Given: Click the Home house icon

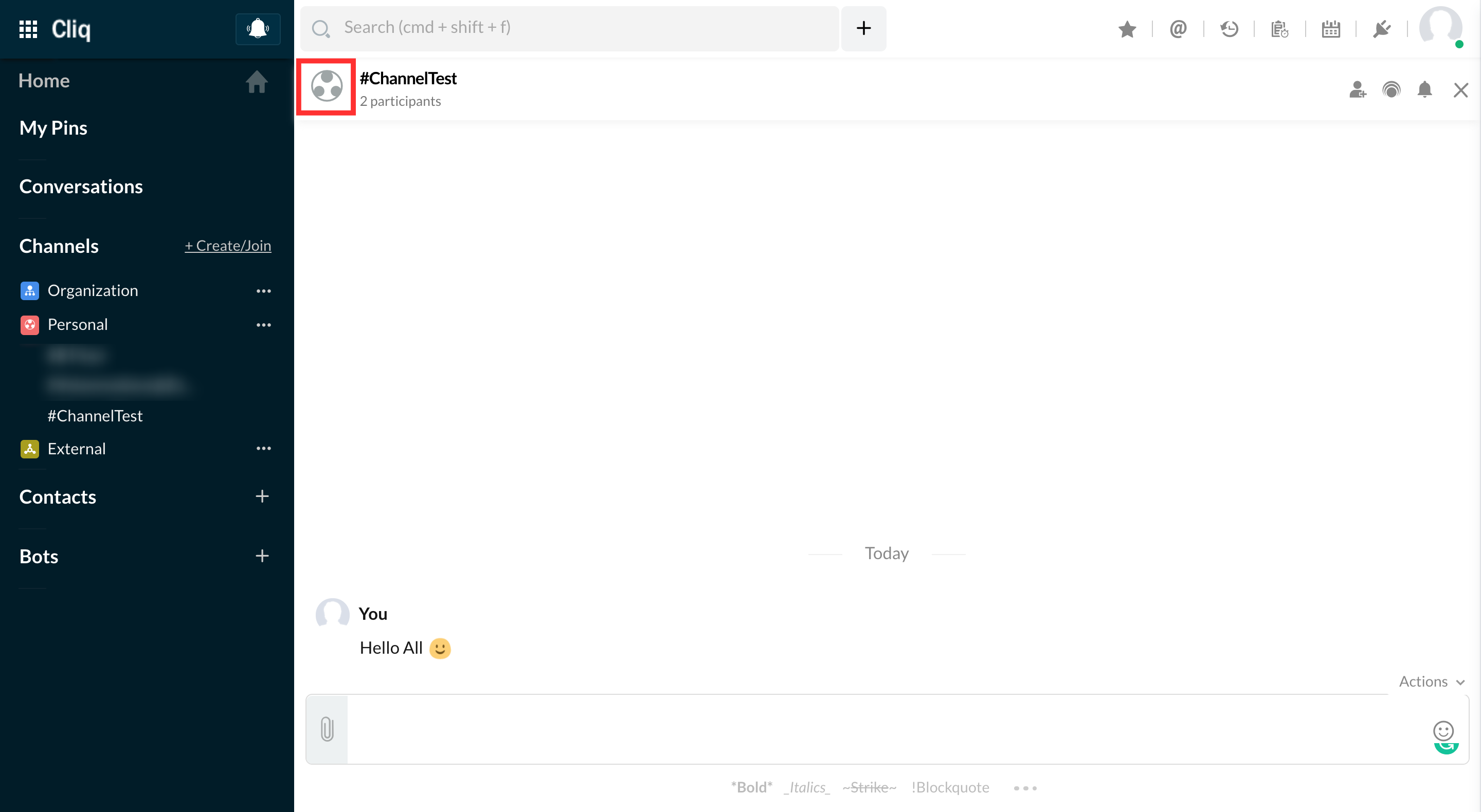Looking at the screenshot, I should coord(257,82).
